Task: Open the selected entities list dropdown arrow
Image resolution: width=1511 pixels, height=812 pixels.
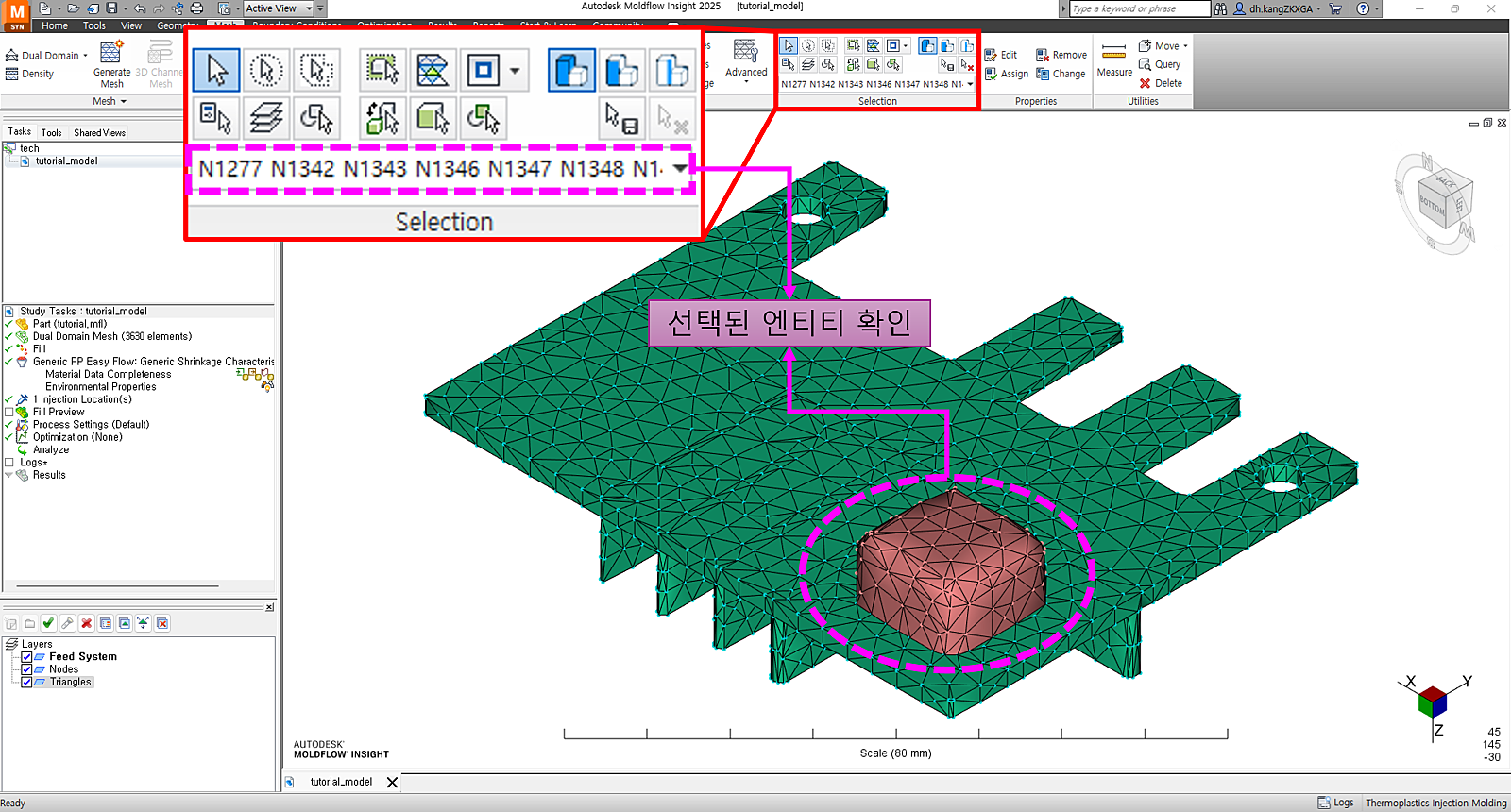Action: tap(970, 84)
